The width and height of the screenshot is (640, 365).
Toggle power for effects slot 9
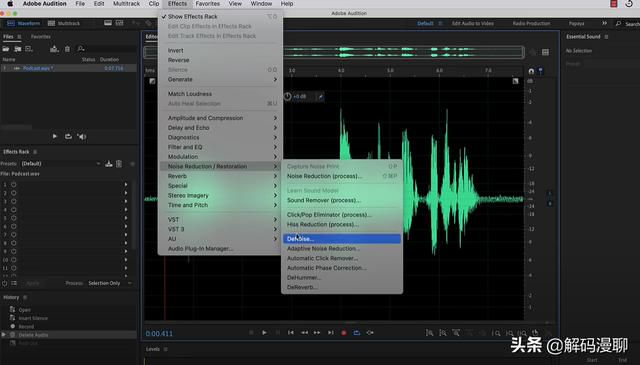(x=14, y=251)
